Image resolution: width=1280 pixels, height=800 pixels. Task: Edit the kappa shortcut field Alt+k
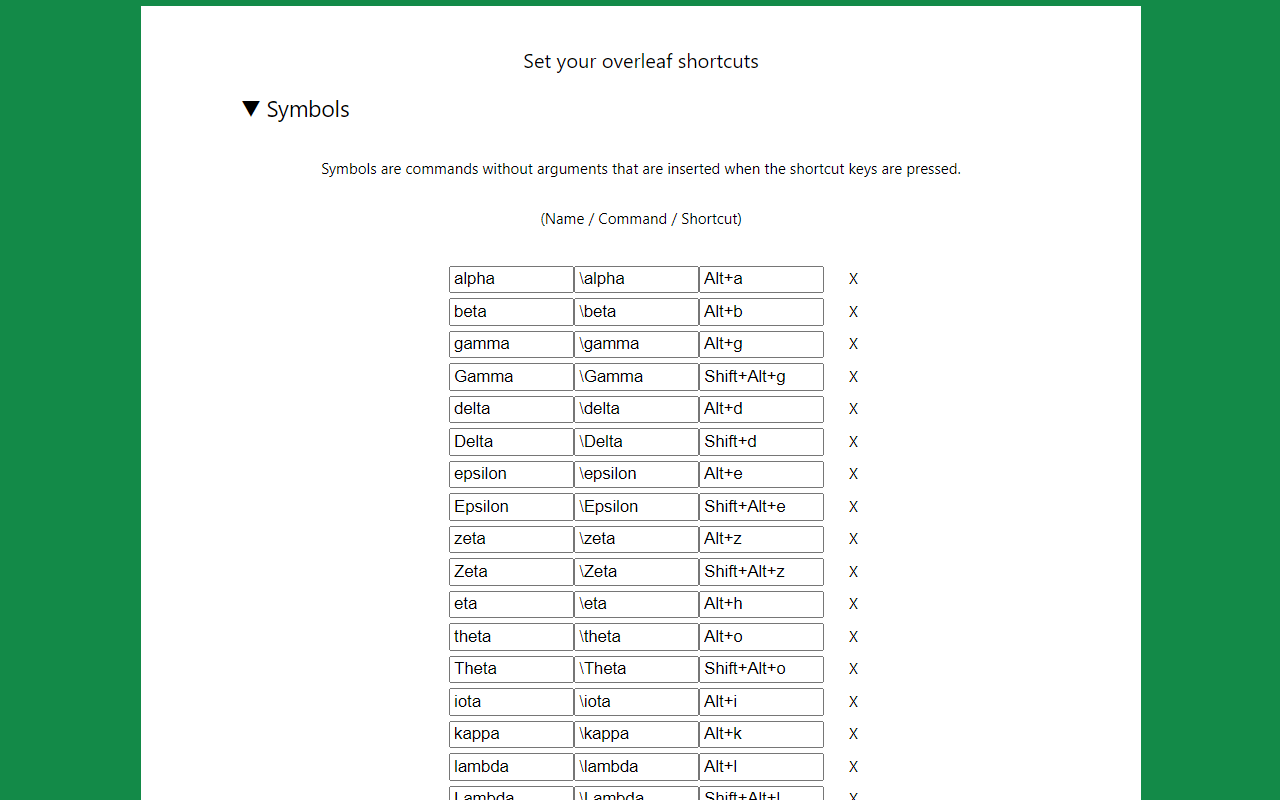click(761, 734)
